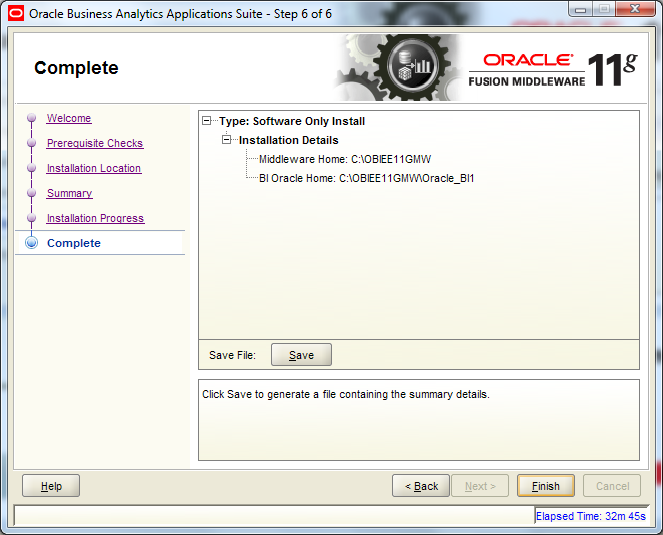
Task: Collapse the Type: Software Only Install node
Action: click(x=206, y=121)
